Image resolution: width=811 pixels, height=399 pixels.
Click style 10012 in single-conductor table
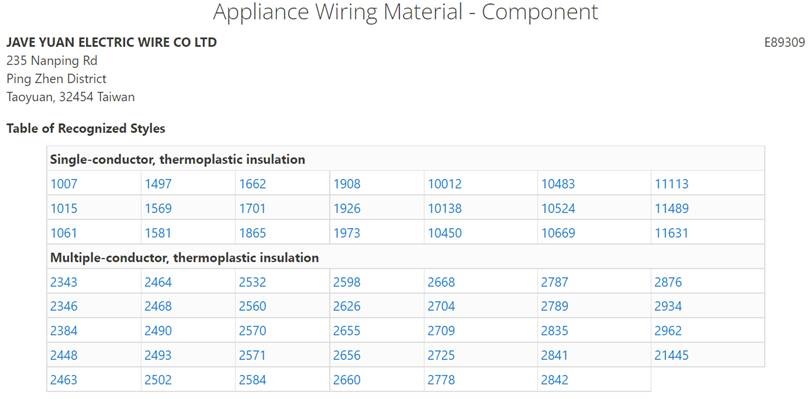coord(444,184)
